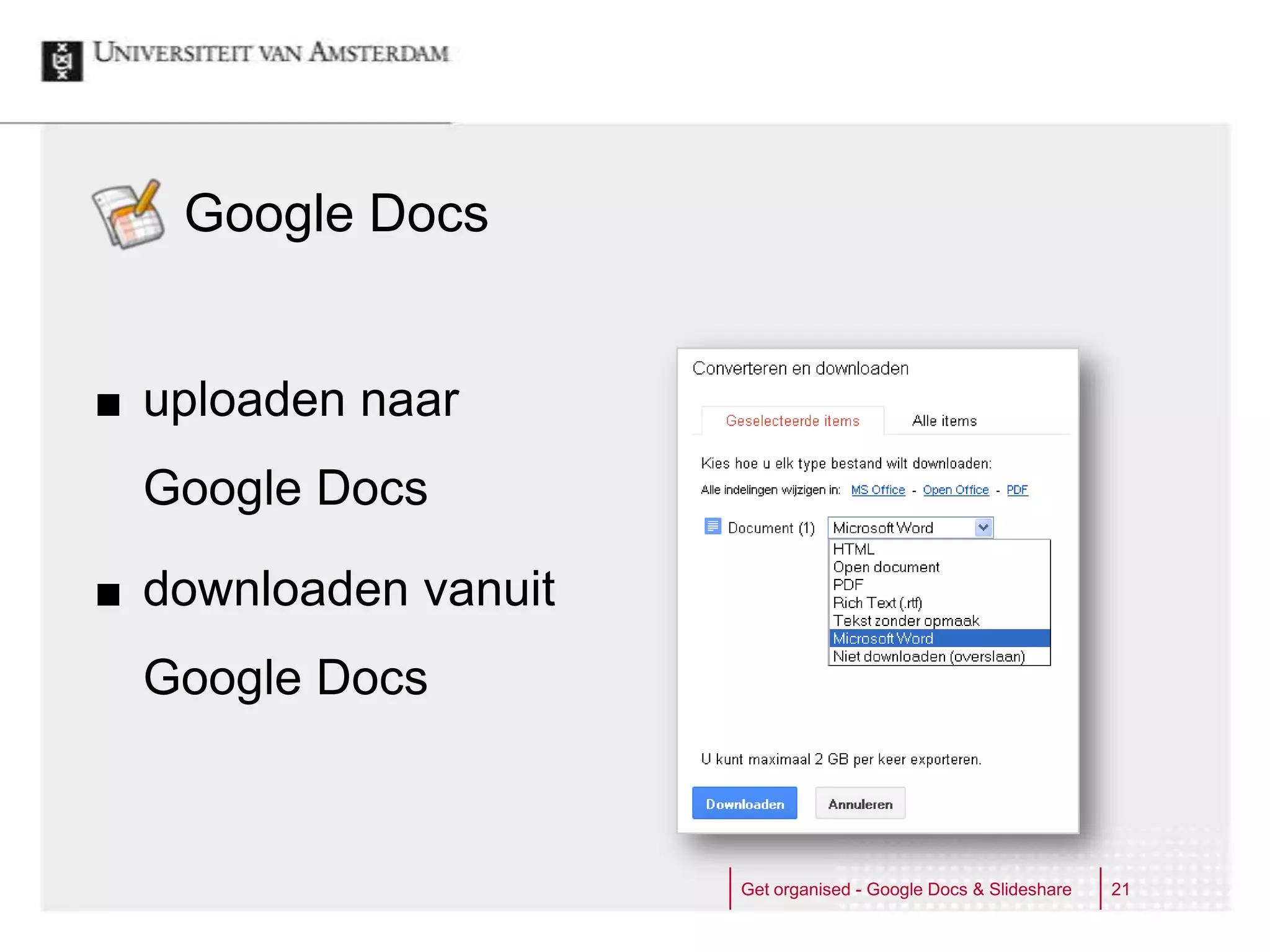Viewport: 1270px width, 952px height.
Task: Click the 'downloaden vanuit' bullet text
Action: click(349, 589)
